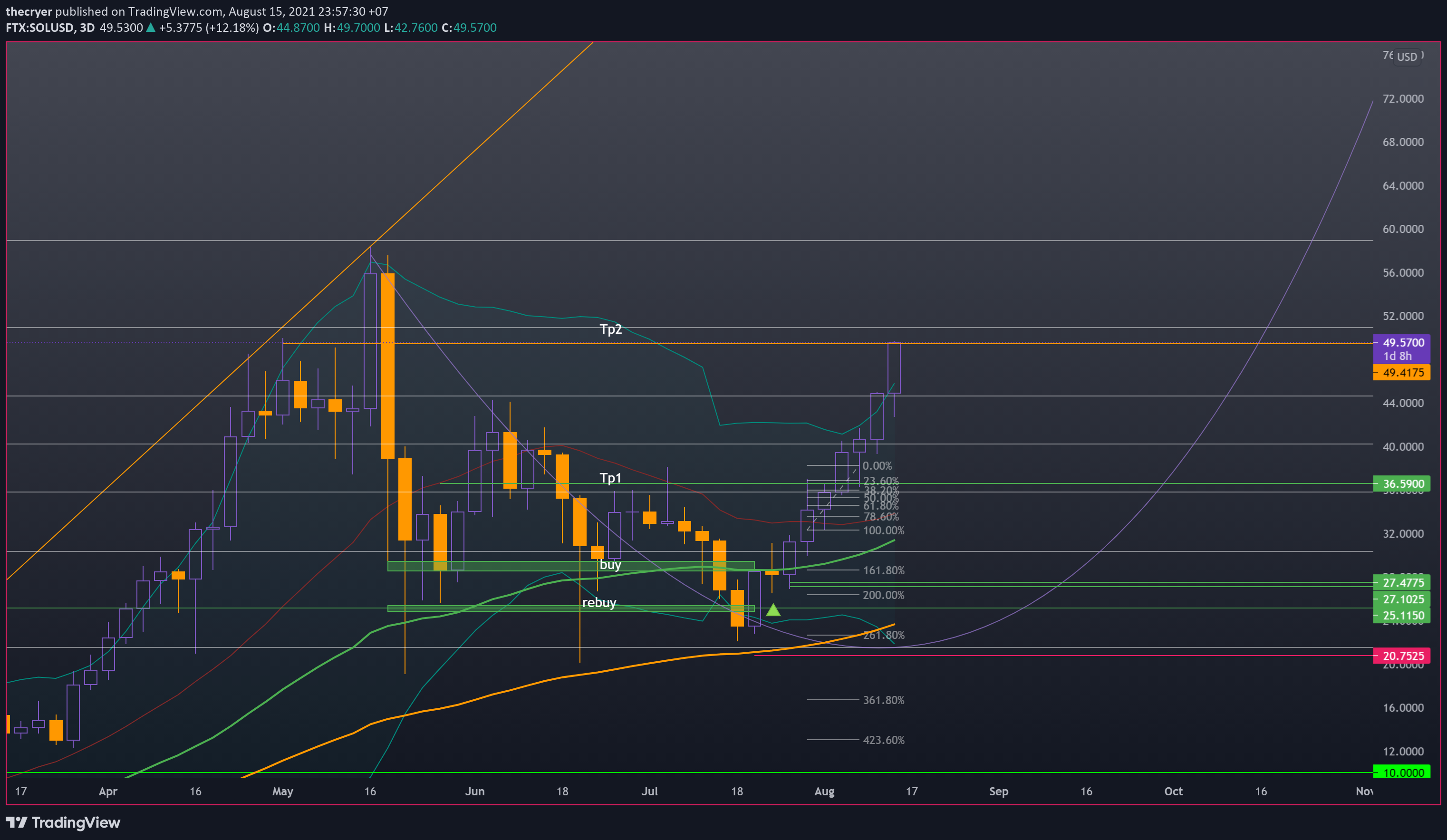Screen dimensions: 1447x840
Task: Click the 423.60% Fibonacci level label
Action: pyautogui.click(x=884, y=740)
